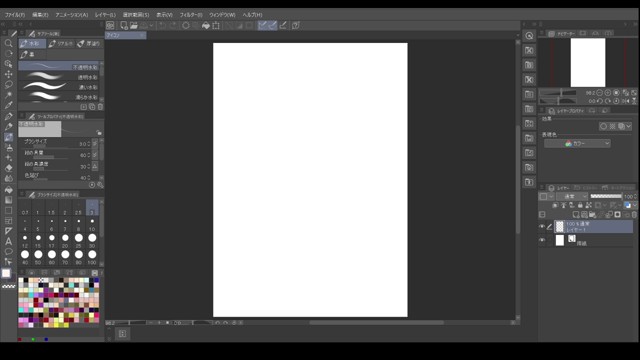Open the フィルター(I) menu
This screenshot has width=640, height=360.
pos(191,15)
